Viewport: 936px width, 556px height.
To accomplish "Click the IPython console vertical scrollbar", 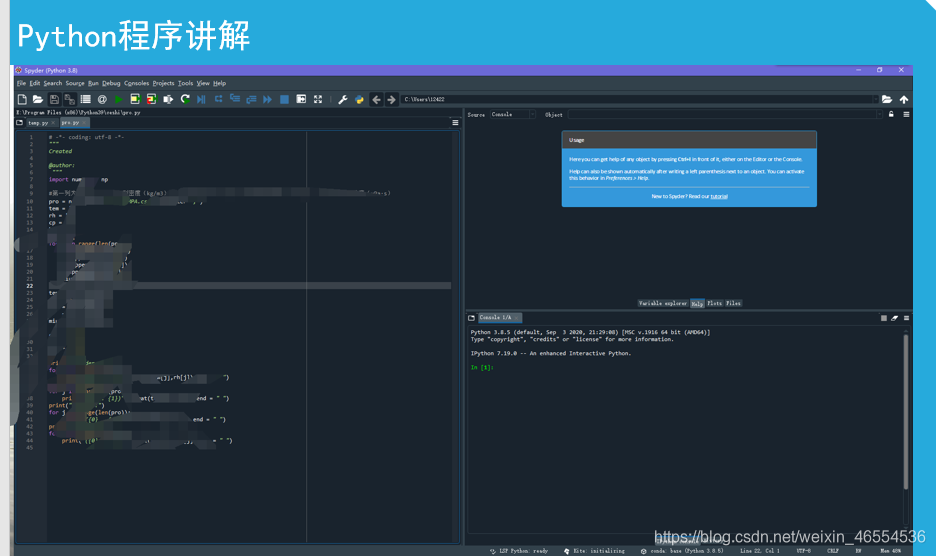I will (x=906, y=400).
